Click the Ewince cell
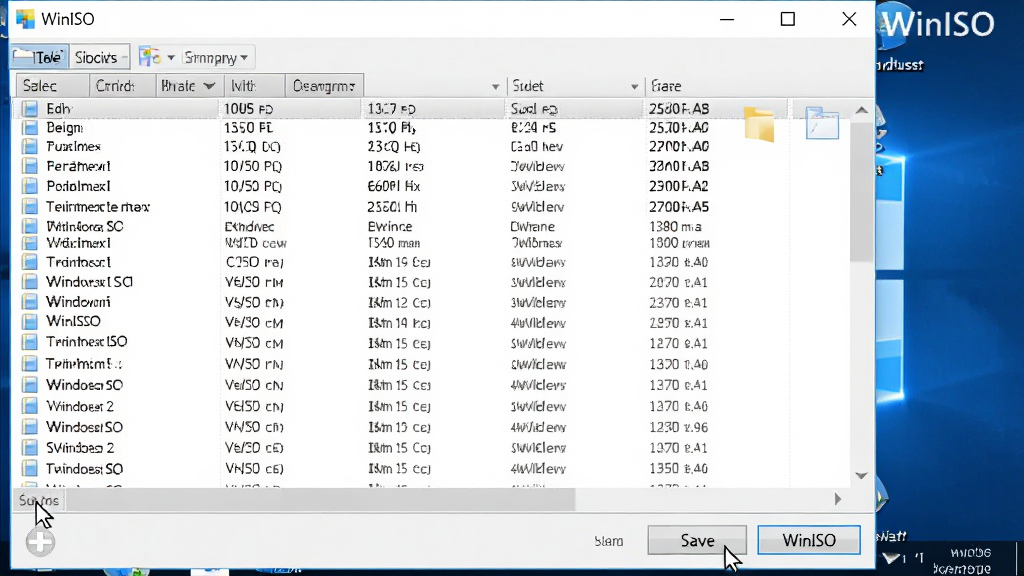The width and height of the screenshot is (1024, 576). coord(390,227)
